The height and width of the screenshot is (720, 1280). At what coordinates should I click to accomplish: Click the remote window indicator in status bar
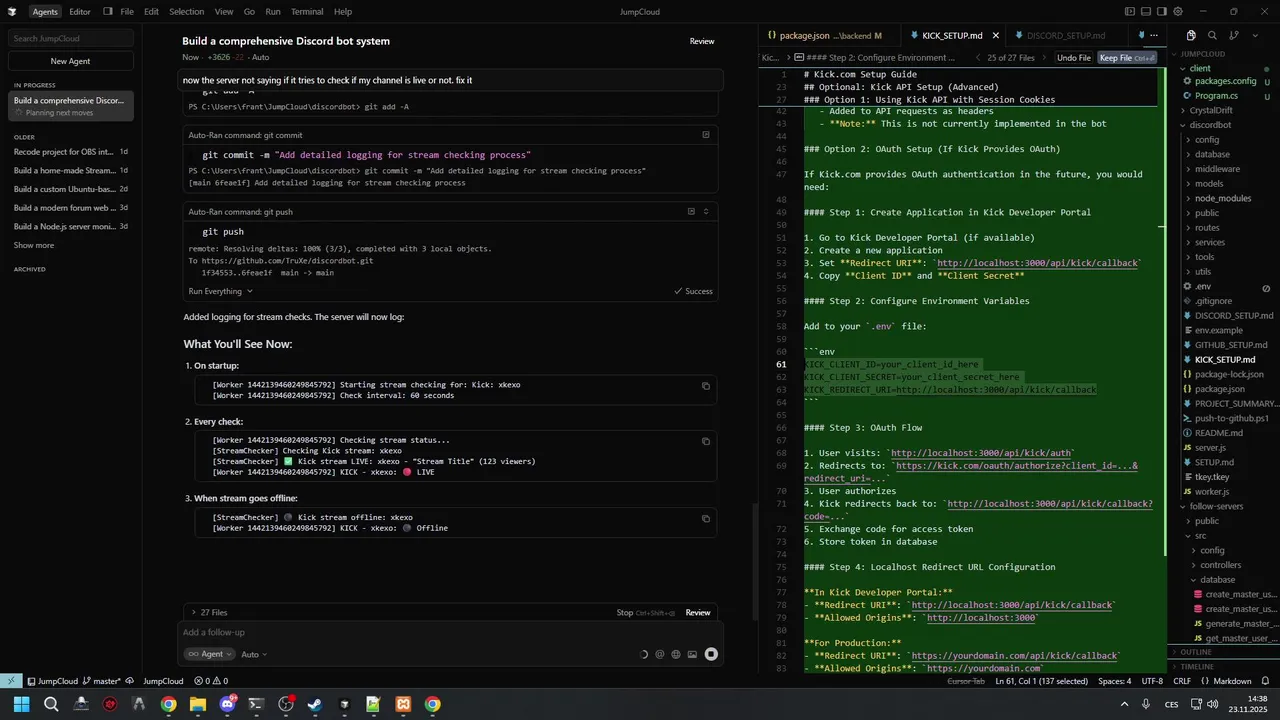pos(11,680)
